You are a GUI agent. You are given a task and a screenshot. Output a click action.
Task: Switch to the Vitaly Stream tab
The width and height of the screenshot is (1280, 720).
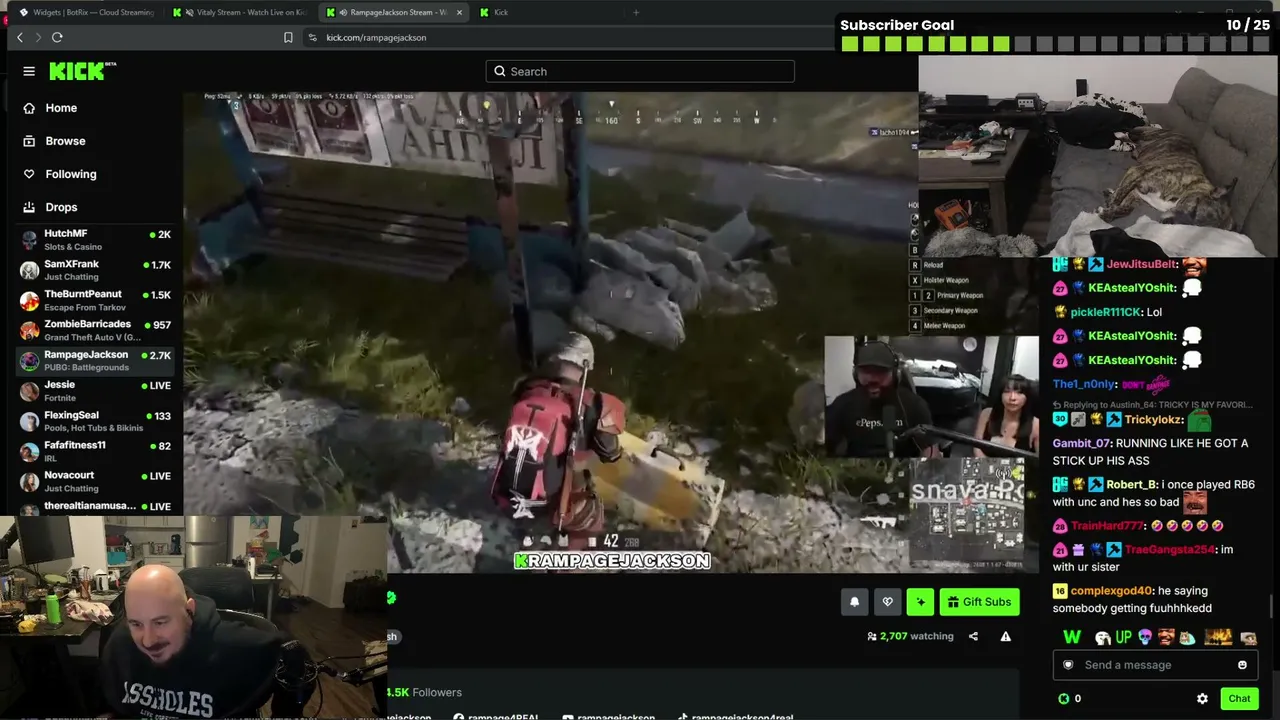point(241,12)
